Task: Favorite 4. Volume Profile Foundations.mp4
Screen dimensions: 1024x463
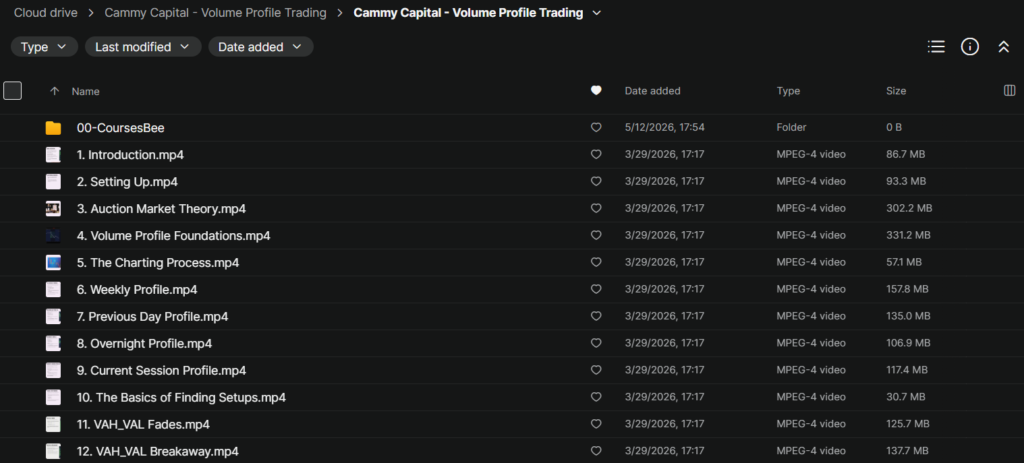Action: click(596, 235)
